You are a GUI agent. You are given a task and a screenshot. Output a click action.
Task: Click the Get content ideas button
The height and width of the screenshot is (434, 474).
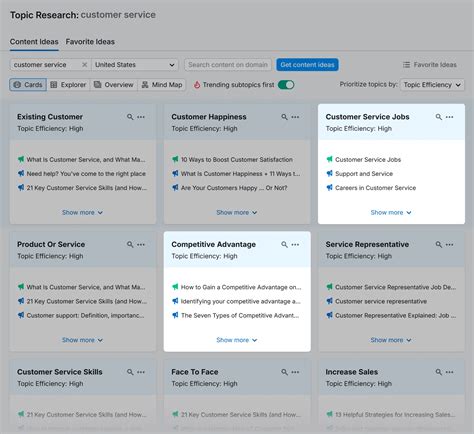(307, 65)
